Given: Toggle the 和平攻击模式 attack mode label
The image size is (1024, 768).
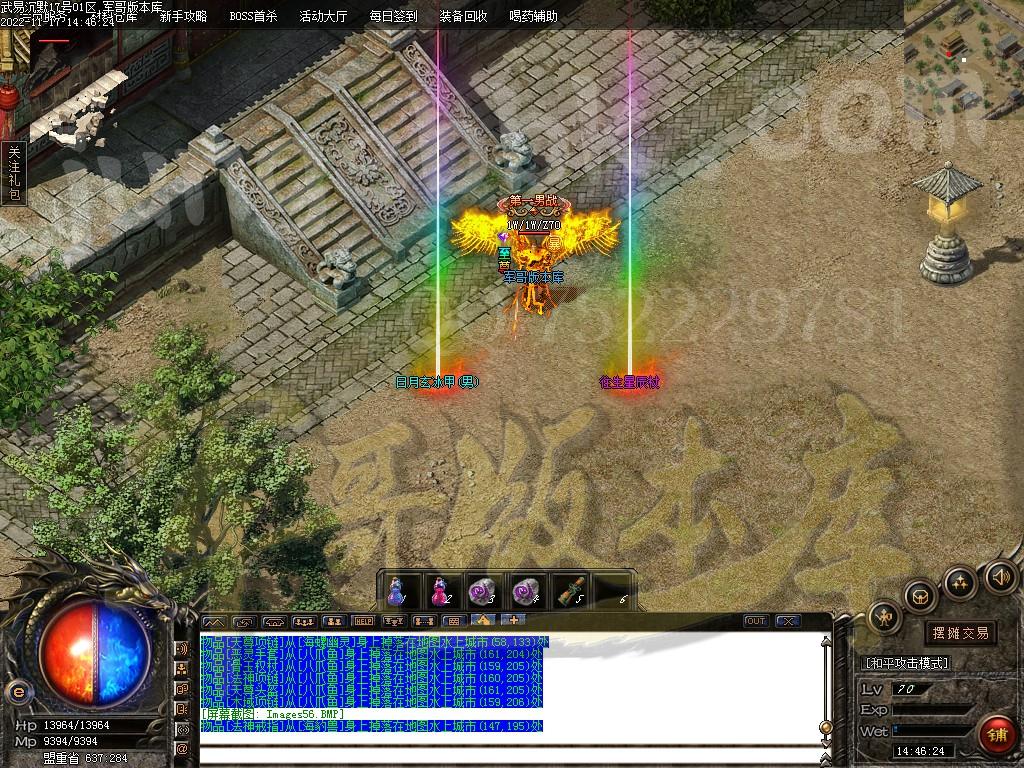Looking at the screenshot, I should (x=905, y=663).
